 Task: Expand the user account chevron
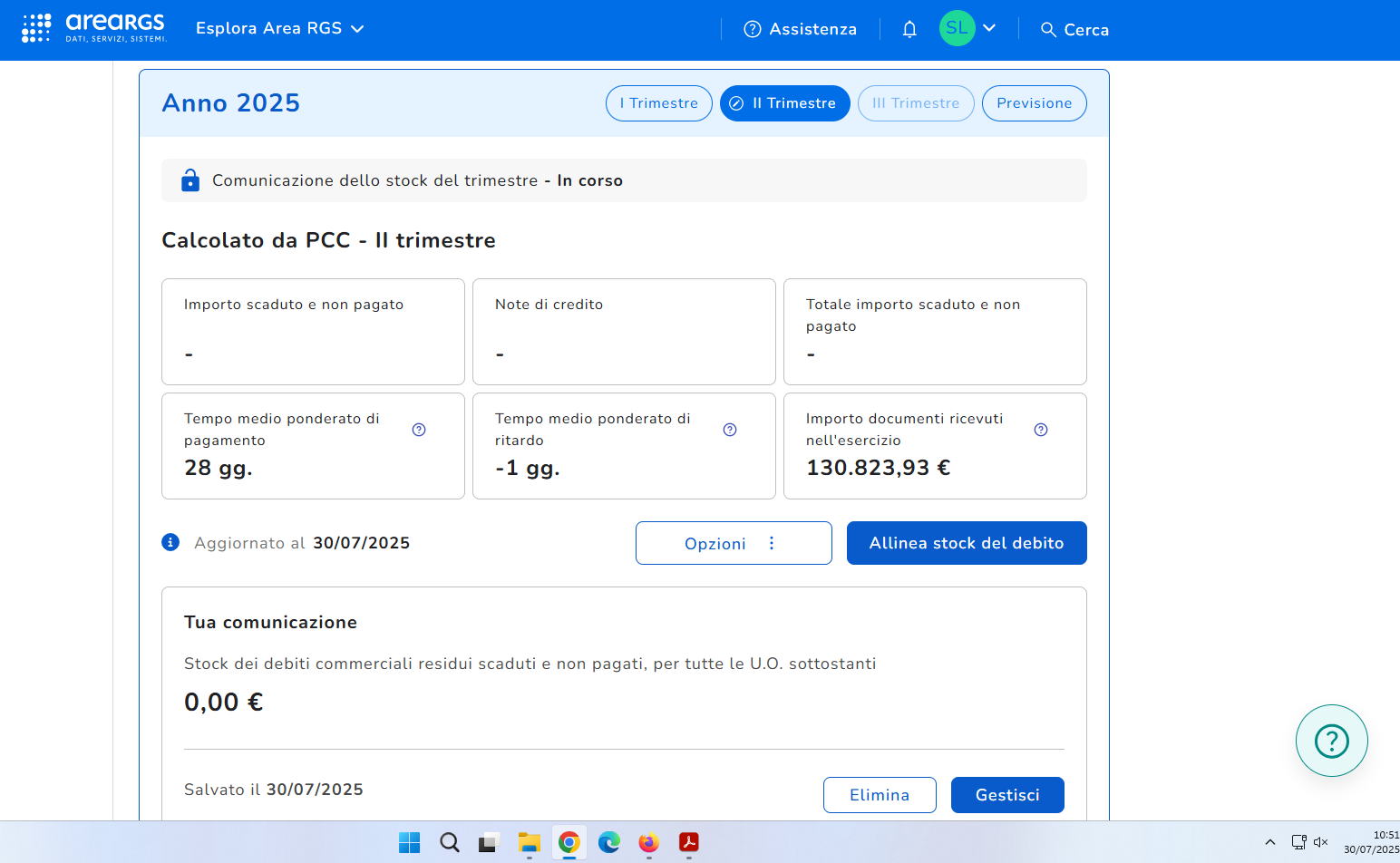click(x=989, y=28)
